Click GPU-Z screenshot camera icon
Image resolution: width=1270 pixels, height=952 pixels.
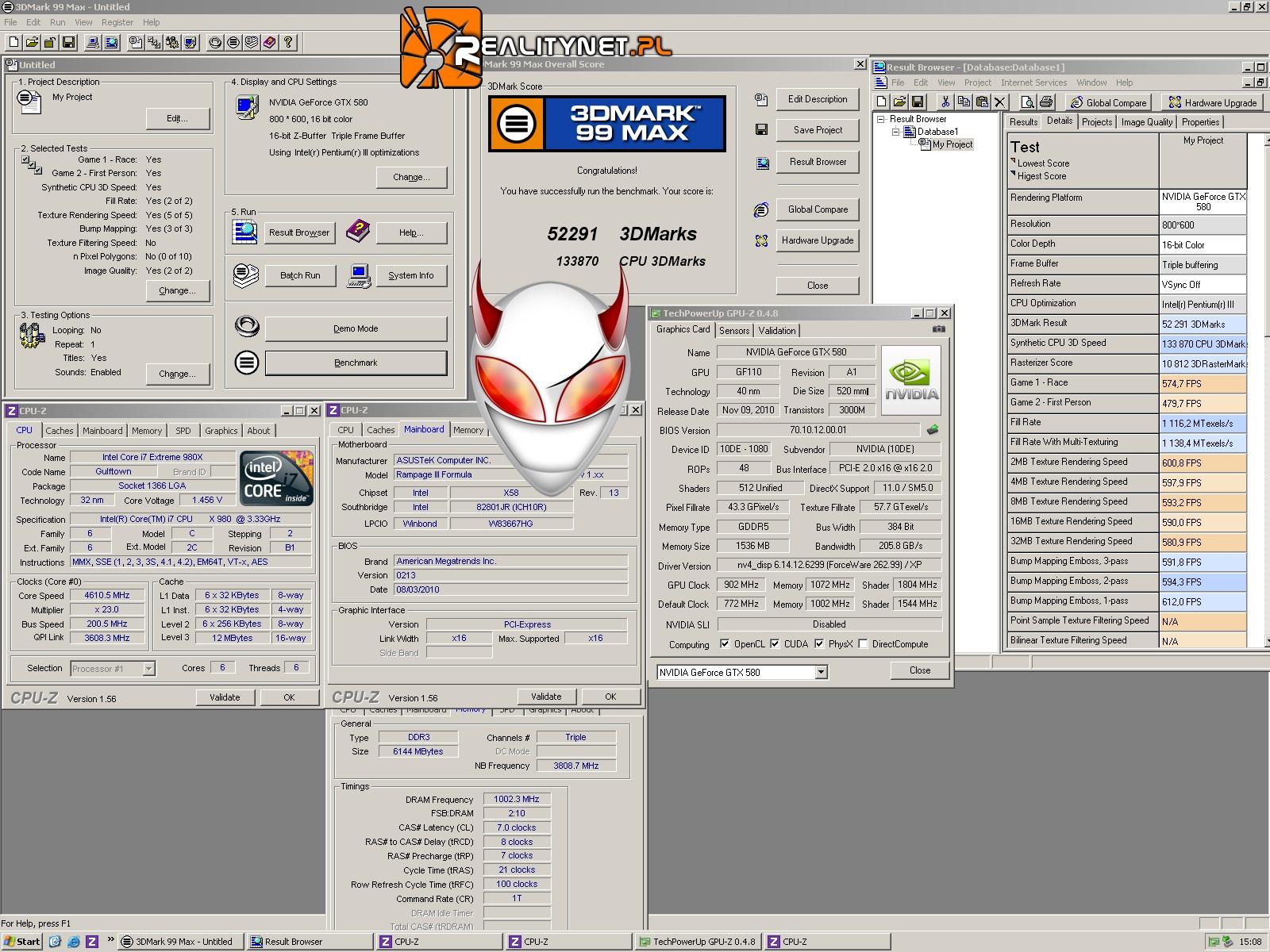(x=938, y=329)
